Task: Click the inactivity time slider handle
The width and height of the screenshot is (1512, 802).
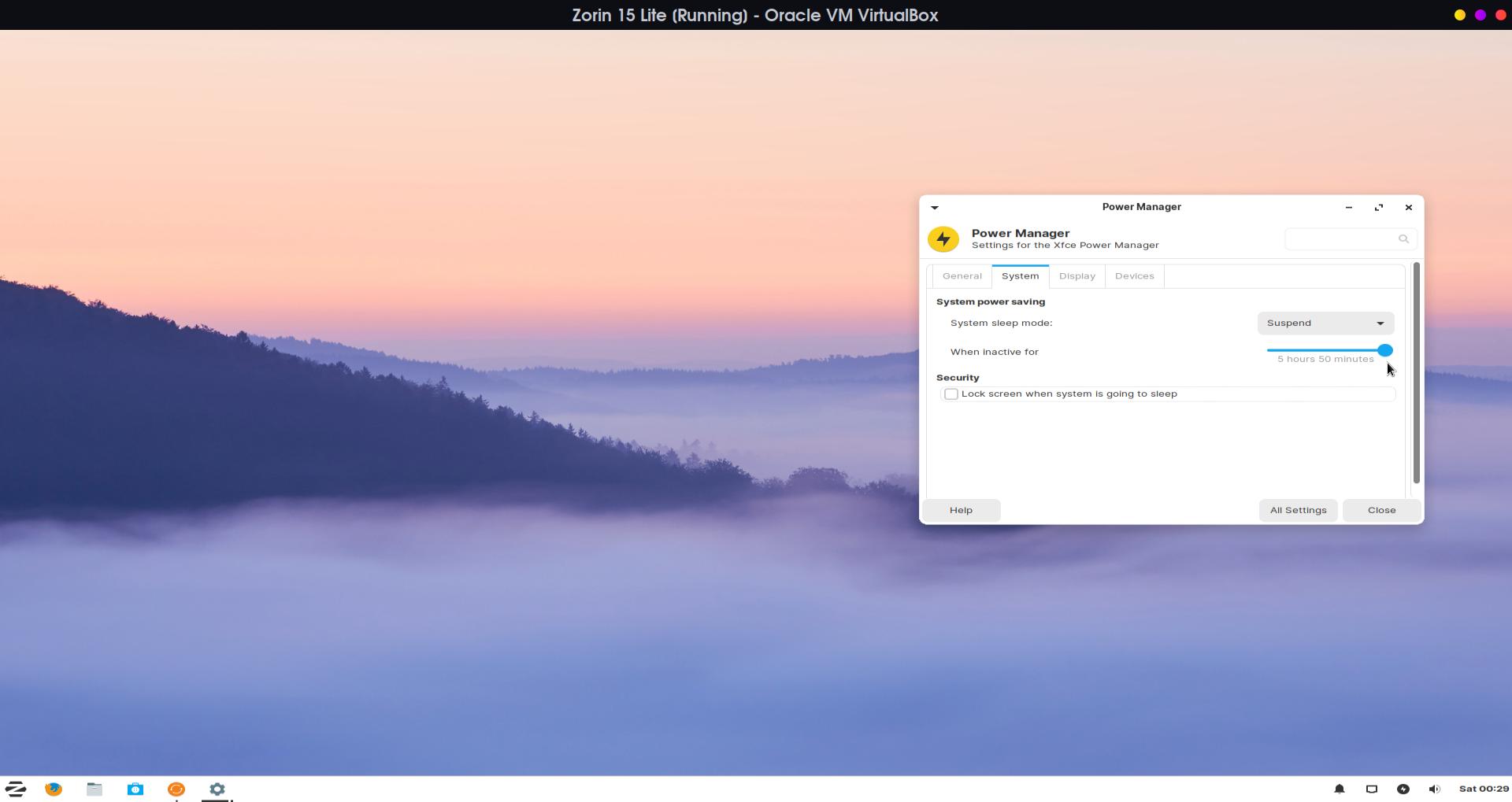Action: coord(1384,350)
